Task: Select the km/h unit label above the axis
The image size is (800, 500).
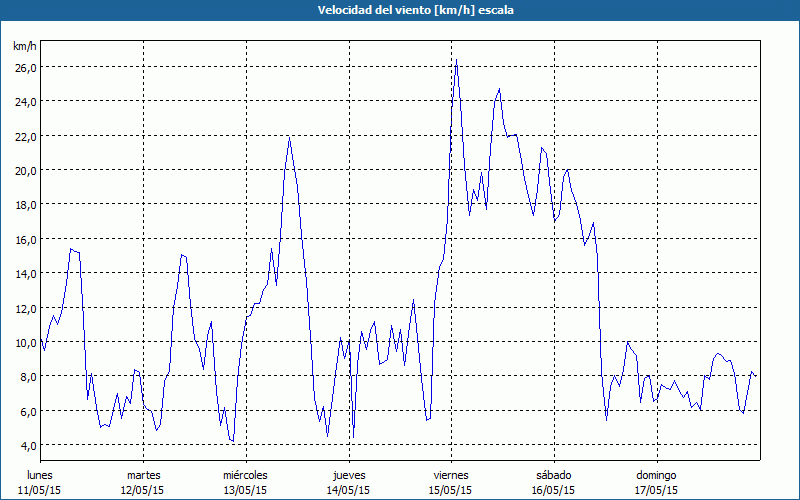Action: [x=25, y=46]
